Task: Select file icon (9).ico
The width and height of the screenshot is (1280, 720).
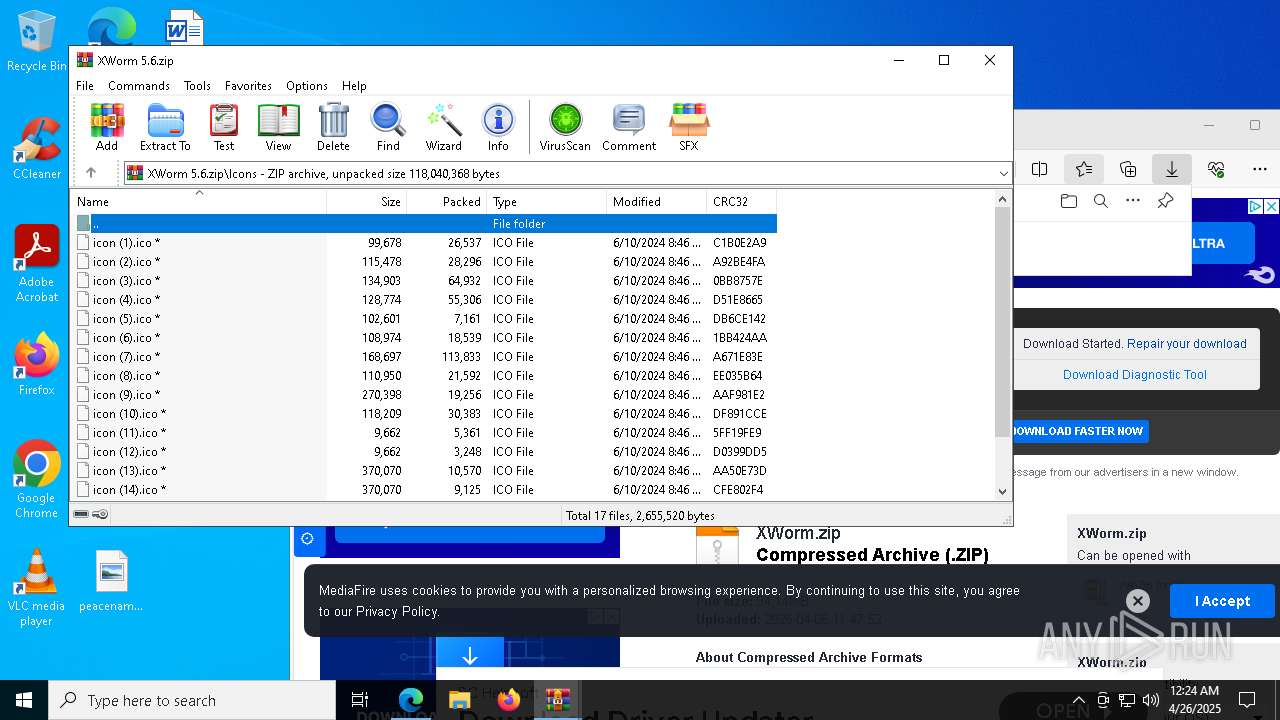Action: pyautogui.click(x=425, y=394)
